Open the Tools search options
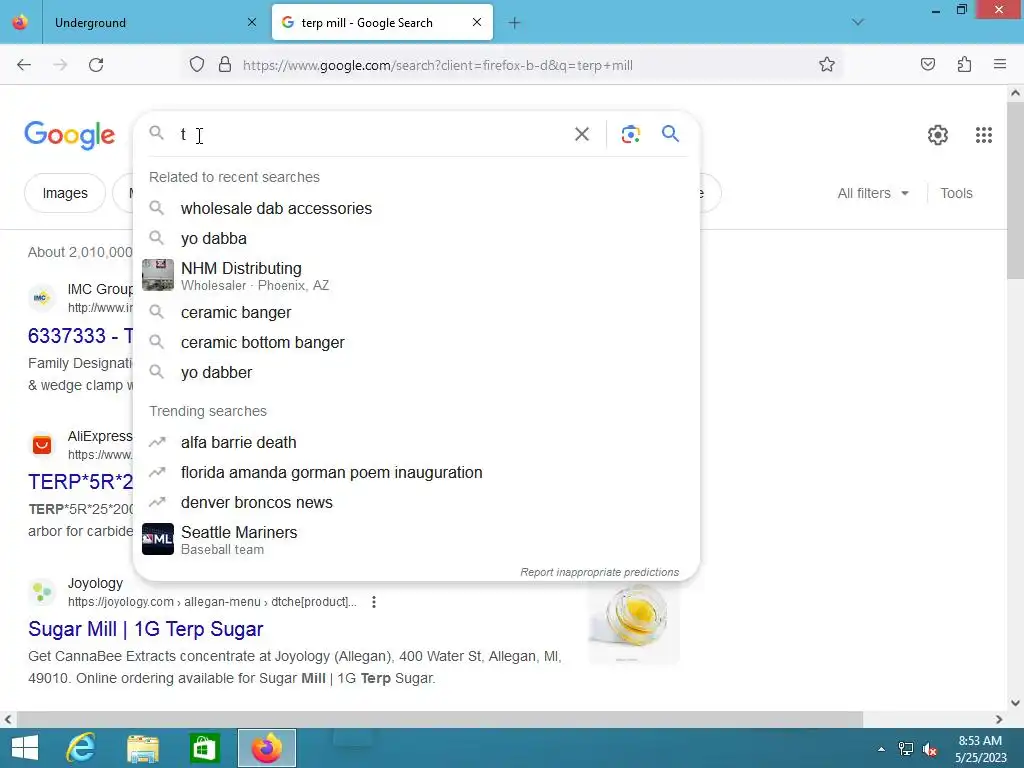This screenshot has height=768, width=1024. point(956,193)
